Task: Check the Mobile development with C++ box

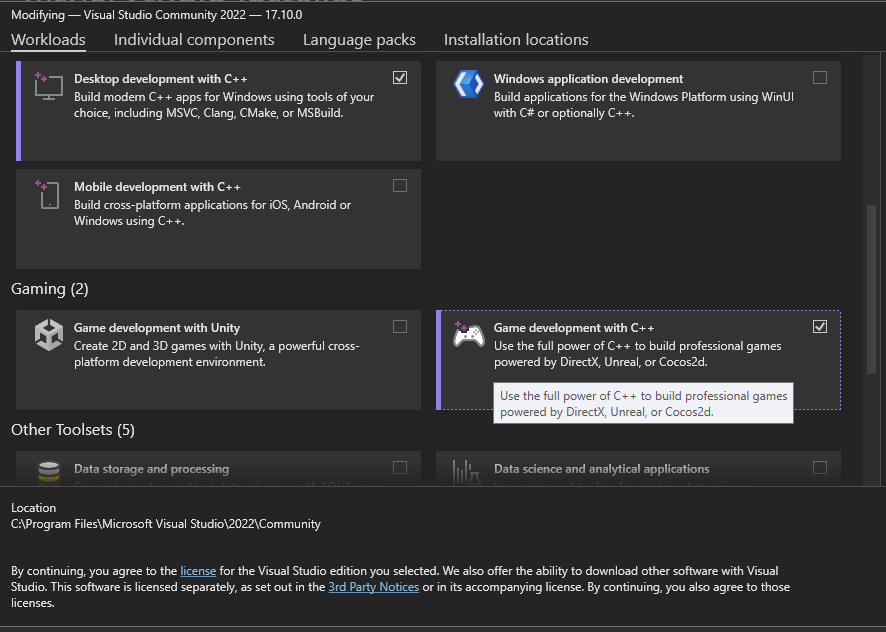Action: [400, 186]
